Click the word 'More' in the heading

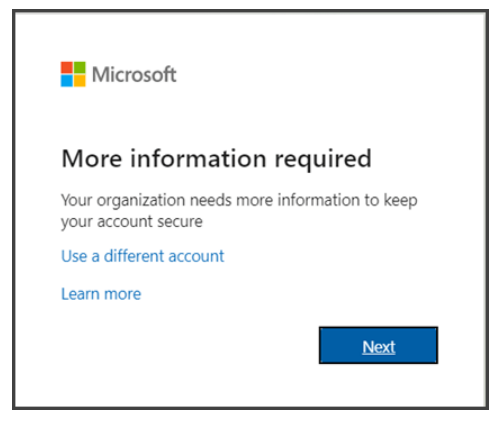92,159
